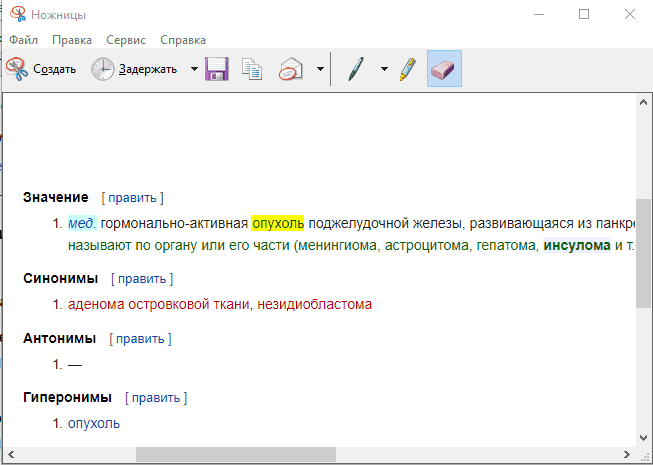Click the править link next to Значение

click(x=133, y=198)
